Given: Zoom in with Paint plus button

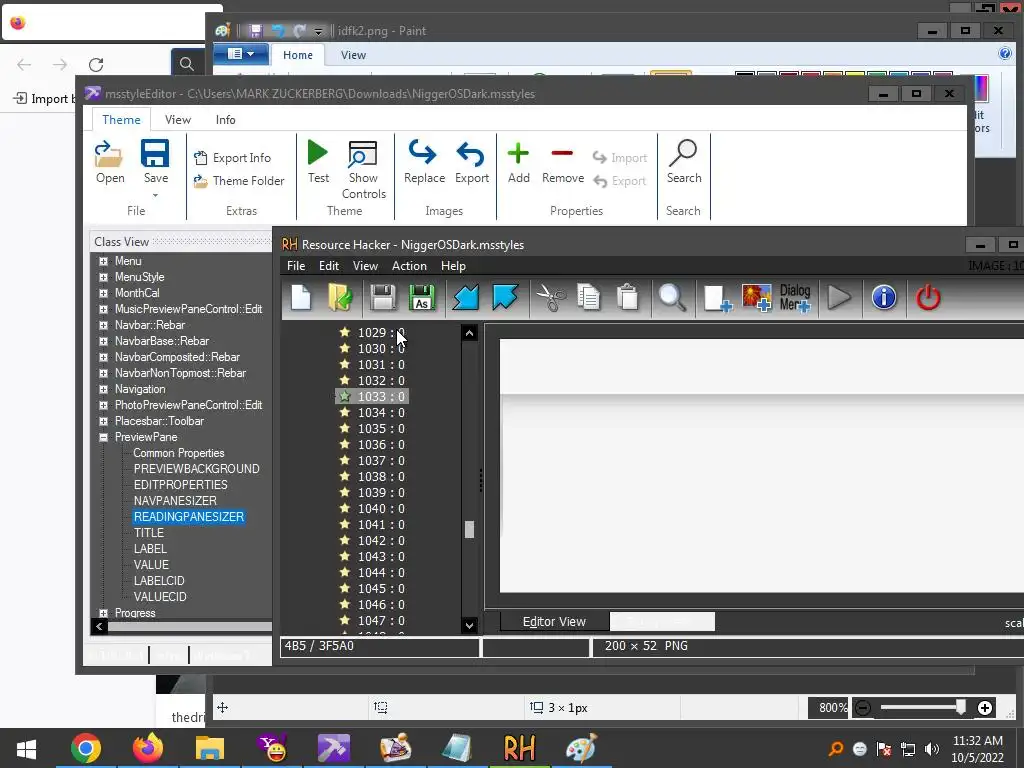Looking at the screenshot, I should click(985, 708).
